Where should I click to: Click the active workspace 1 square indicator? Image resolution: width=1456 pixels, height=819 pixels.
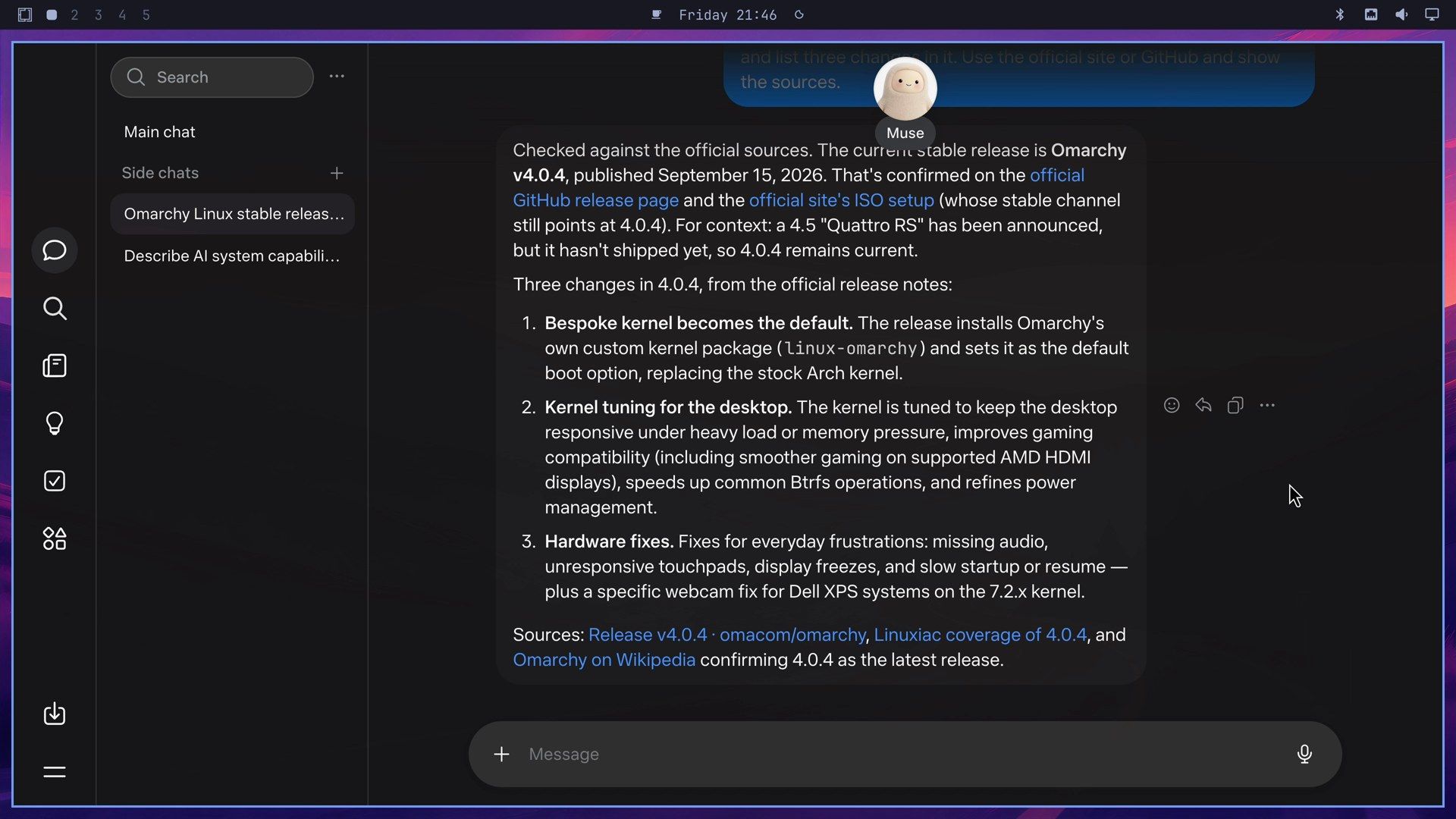tap(52, 15)
